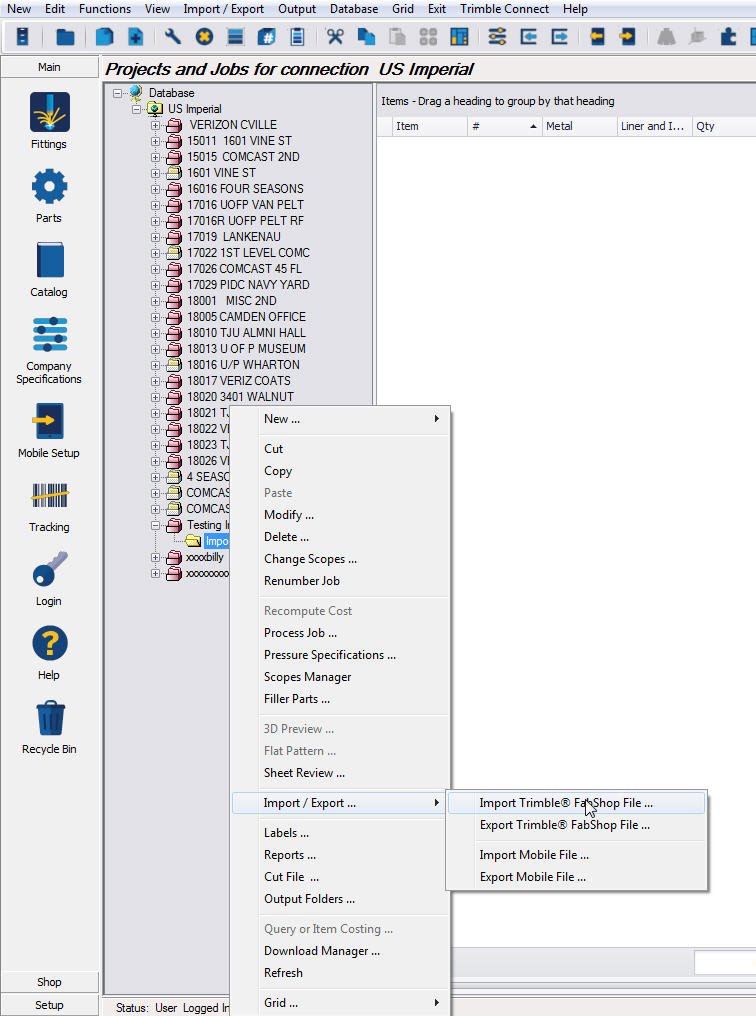Image resolution: width=756 pixels, height=1016 pixels.
Task: Select Import Trimble FabShop File
Action: coord(565,803)
